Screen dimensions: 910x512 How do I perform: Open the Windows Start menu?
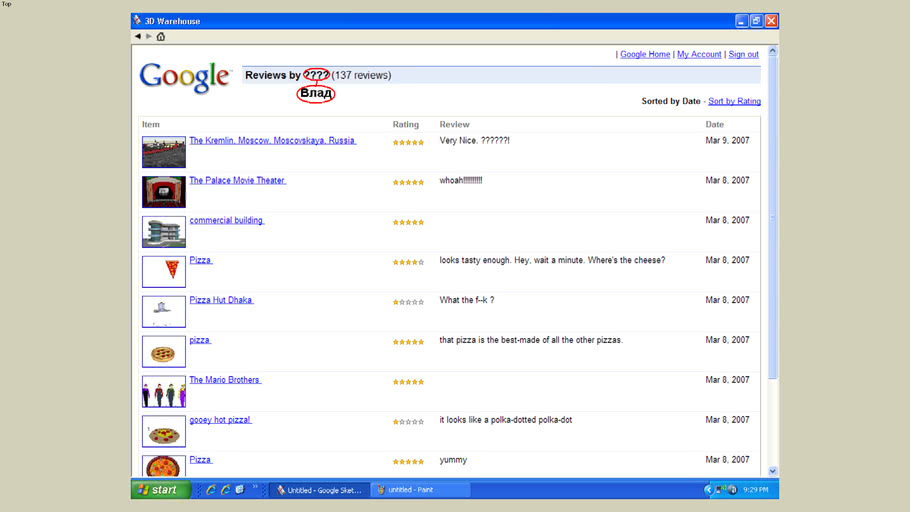click(158, 490)
